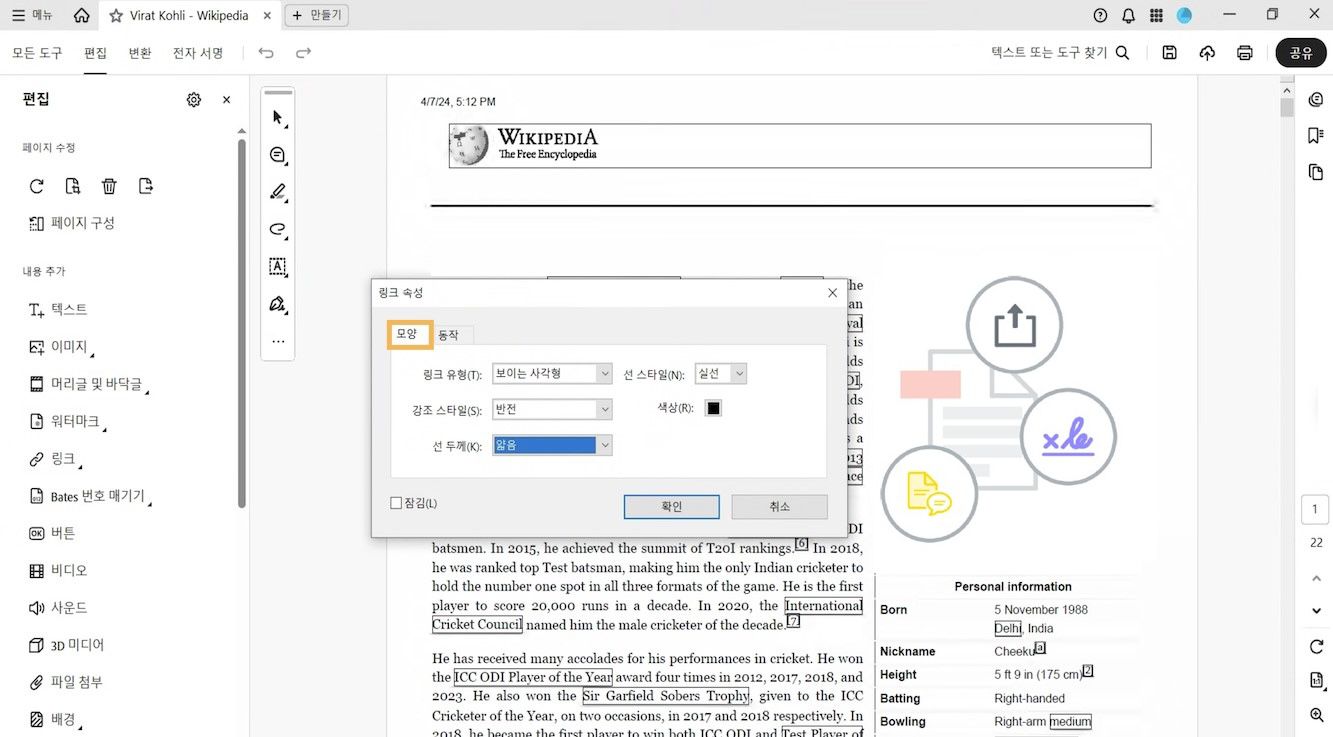
Task: Open the page thumbnails panel
Action: [1316, 173]
